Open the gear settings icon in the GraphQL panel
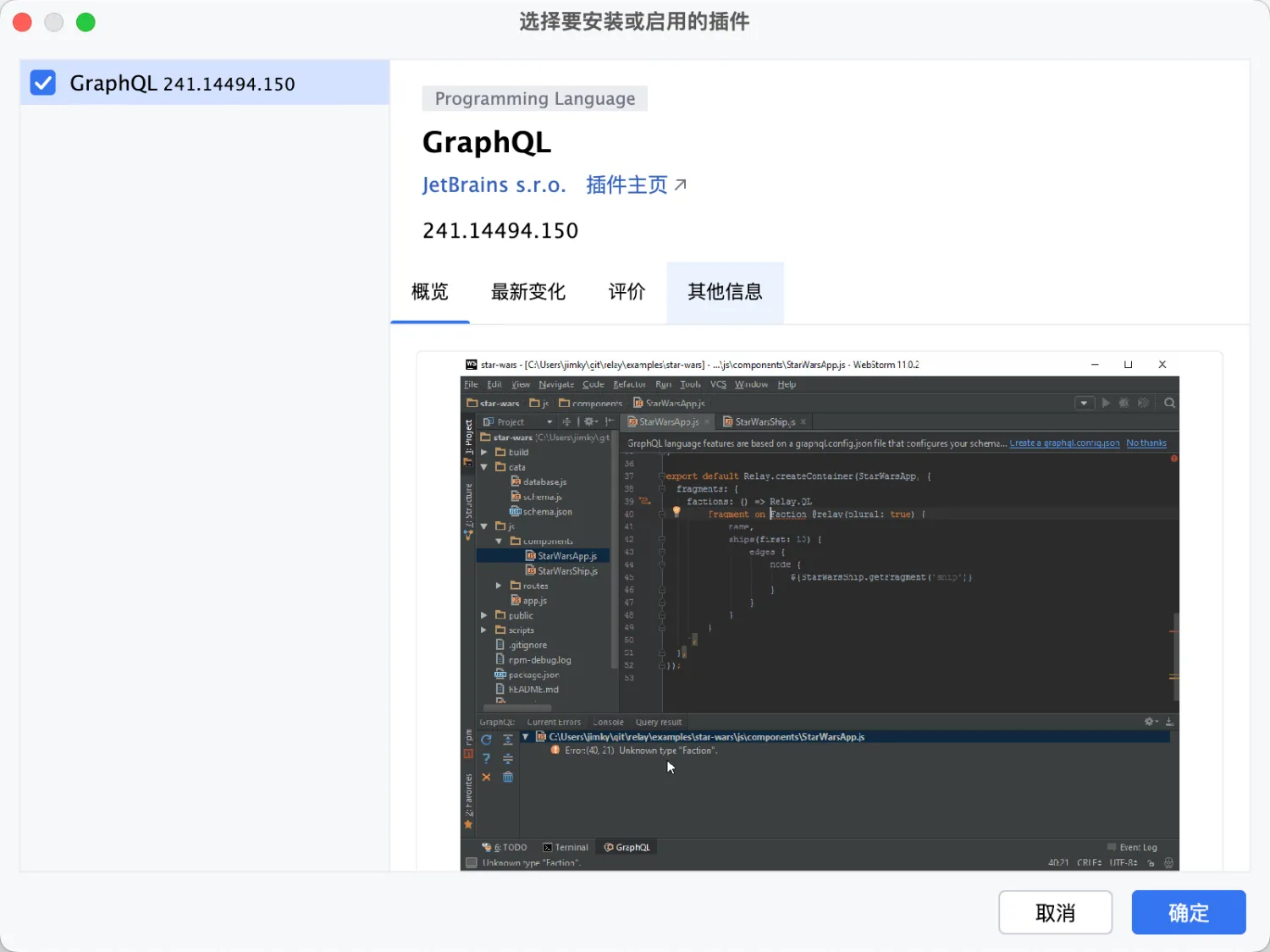This screenshot has height=952, width=1270. pos(1148,721)
